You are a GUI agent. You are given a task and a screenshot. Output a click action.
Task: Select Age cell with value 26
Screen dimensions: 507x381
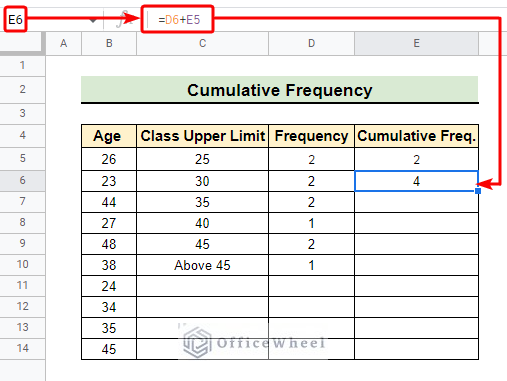[109, 159]
